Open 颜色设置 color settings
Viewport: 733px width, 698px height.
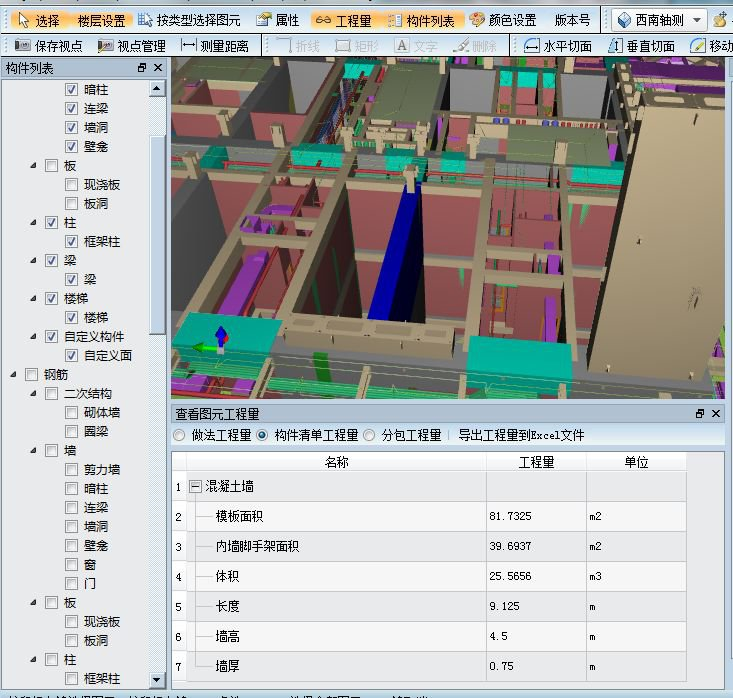click(x=503, y=21)
